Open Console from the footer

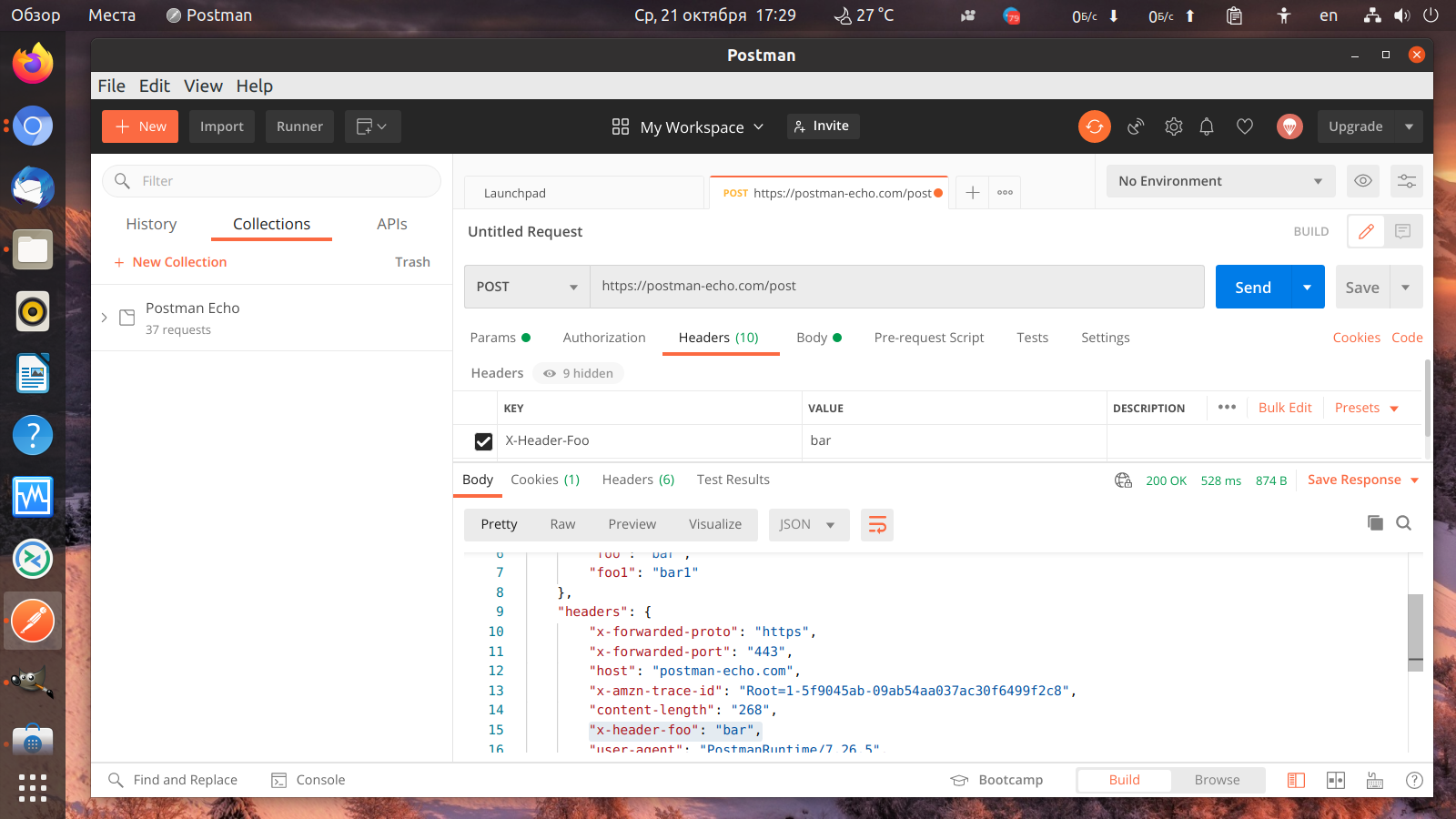[x=308, y=780]
